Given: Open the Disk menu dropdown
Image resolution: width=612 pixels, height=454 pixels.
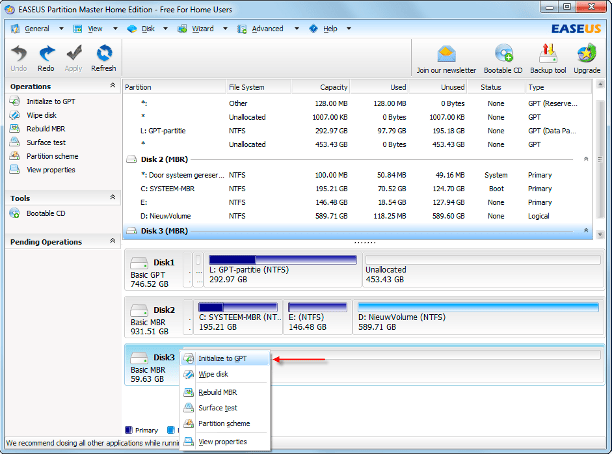Looking at the screenshot, I should click(x=146, y=29).
